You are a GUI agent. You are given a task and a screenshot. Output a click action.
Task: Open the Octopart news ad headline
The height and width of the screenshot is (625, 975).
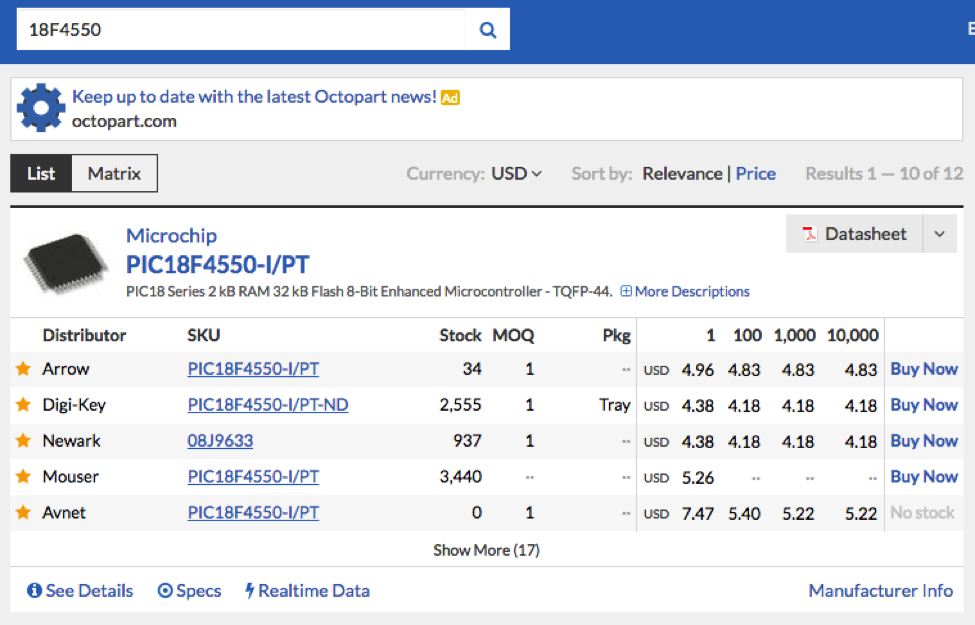pyautogui.click(x=254, y=96)
